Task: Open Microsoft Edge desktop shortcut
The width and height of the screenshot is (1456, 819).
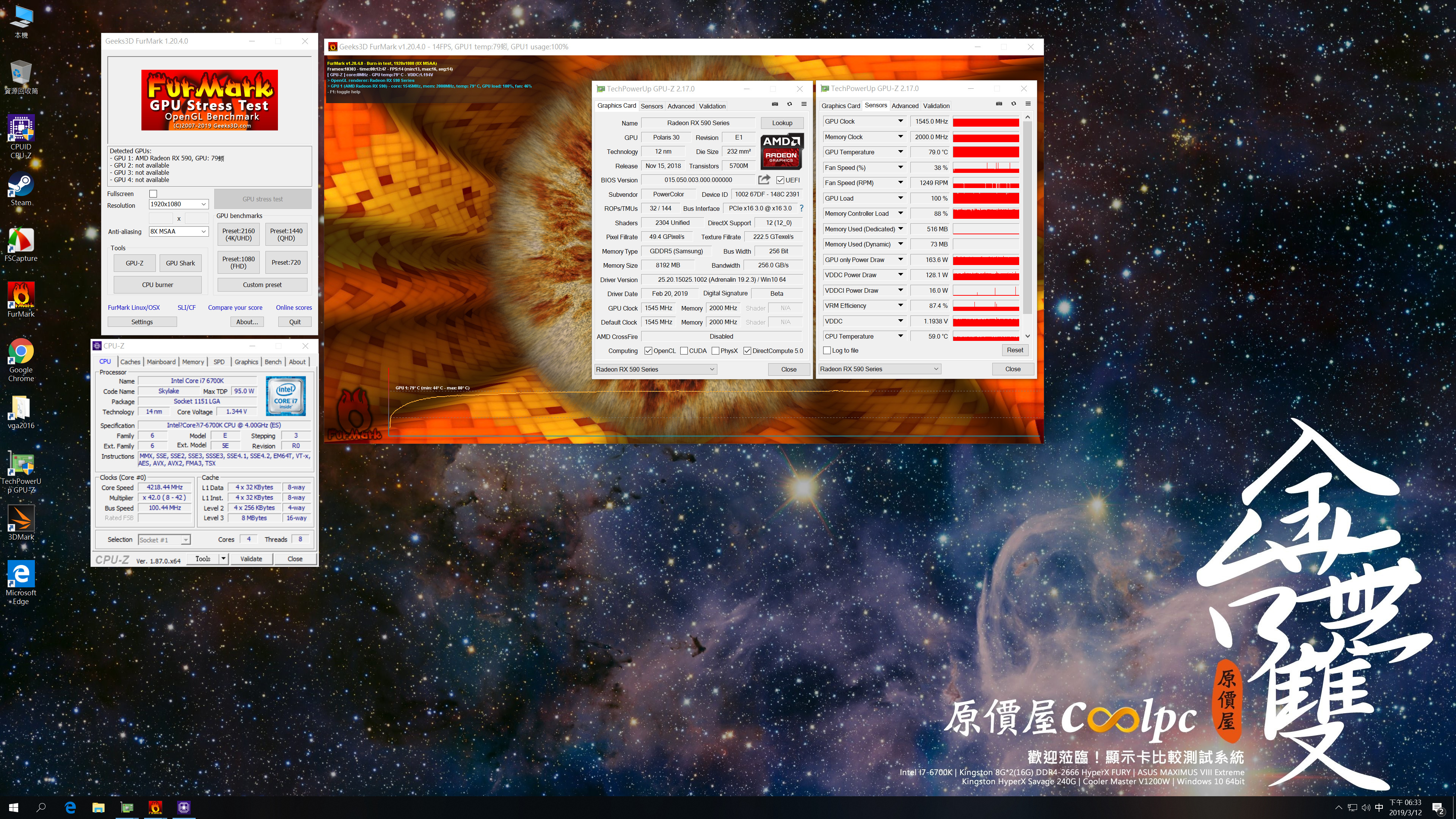Action: click(x=21, y=582)
